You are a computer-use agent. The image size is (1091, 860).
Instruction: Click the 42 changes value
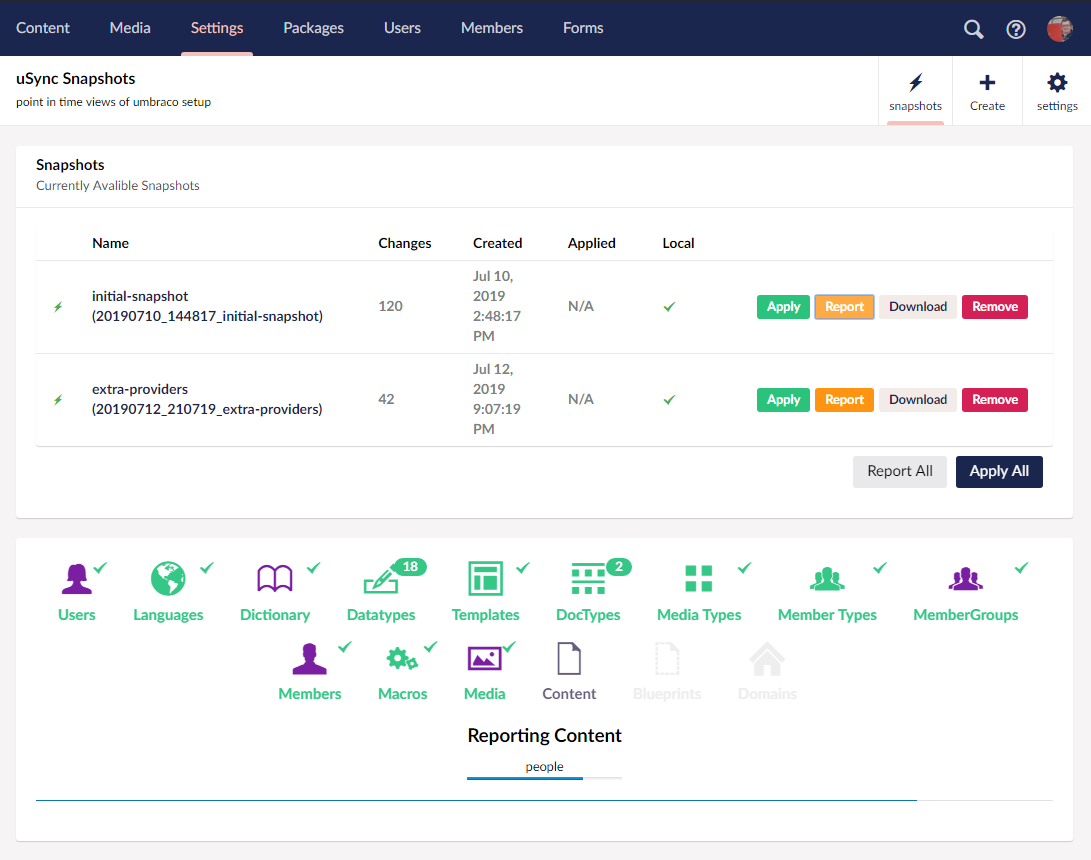[x=386, y=400]
